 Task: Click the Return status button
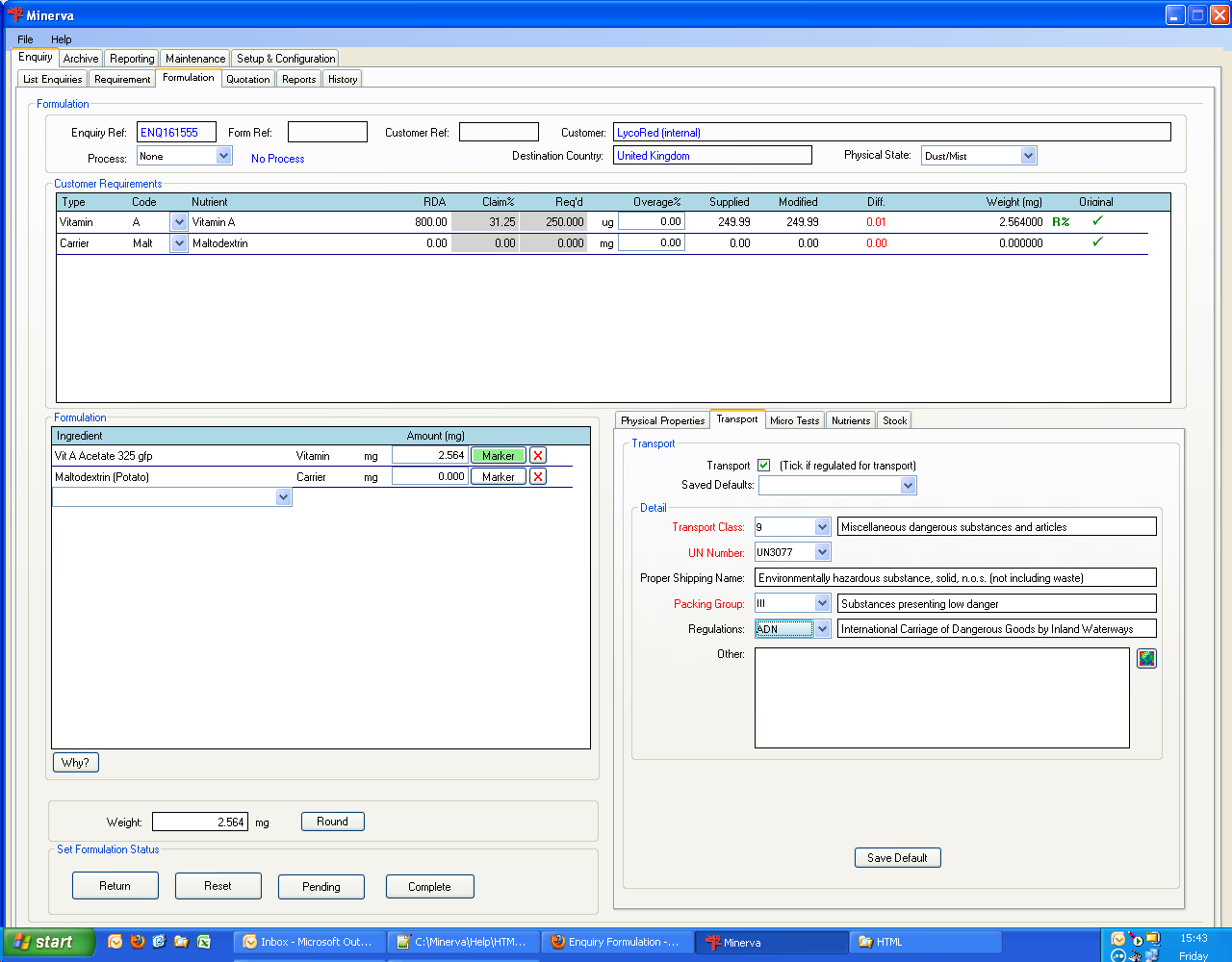point(115,886)
